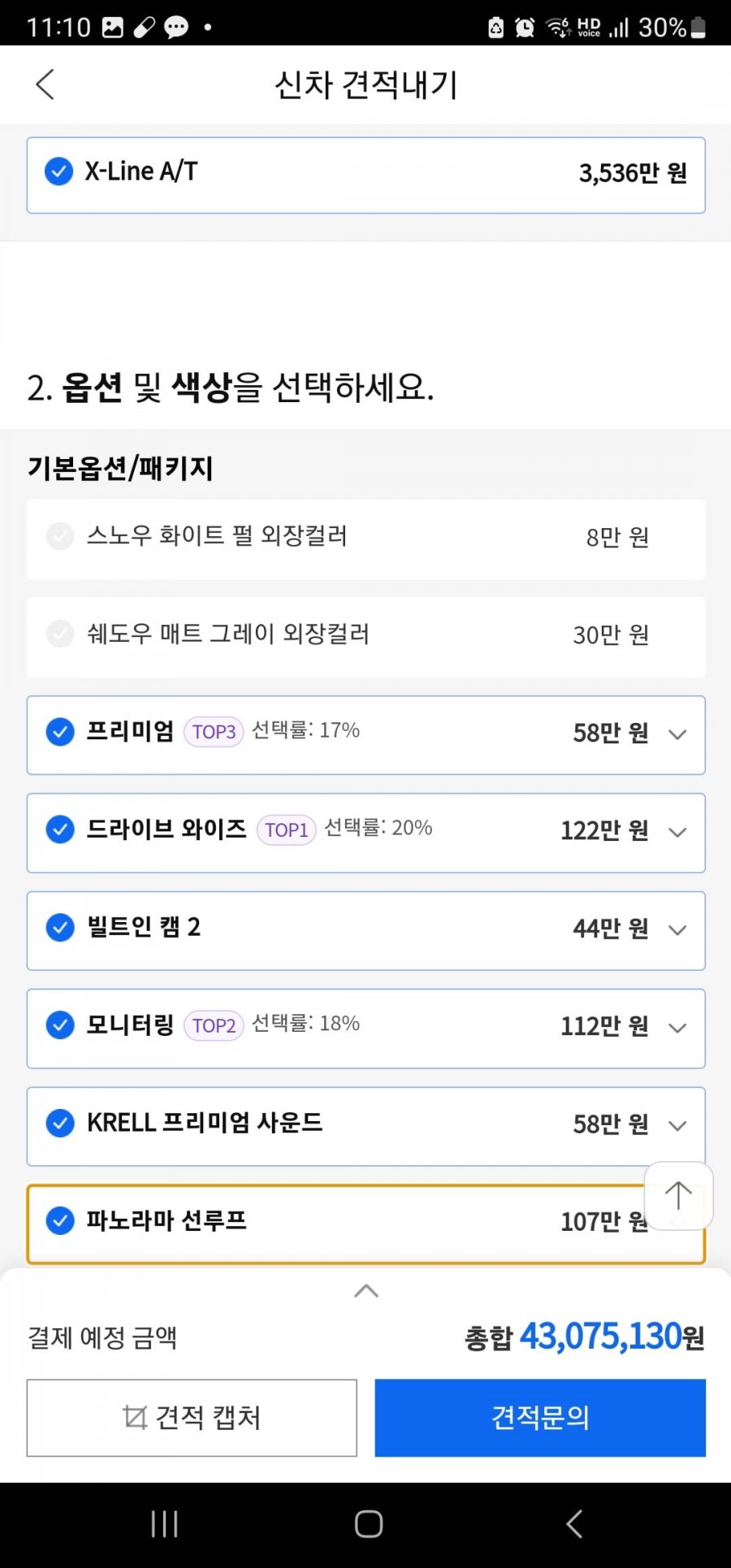
Task: Expand the 드라이브 와이즈 option details
Action: pos(677,832)
